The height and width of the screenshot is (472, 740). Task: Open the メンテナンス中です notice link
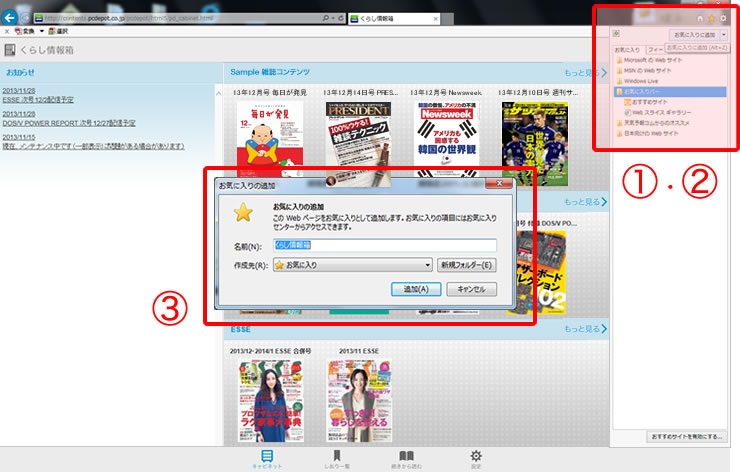tap(93, 146)
